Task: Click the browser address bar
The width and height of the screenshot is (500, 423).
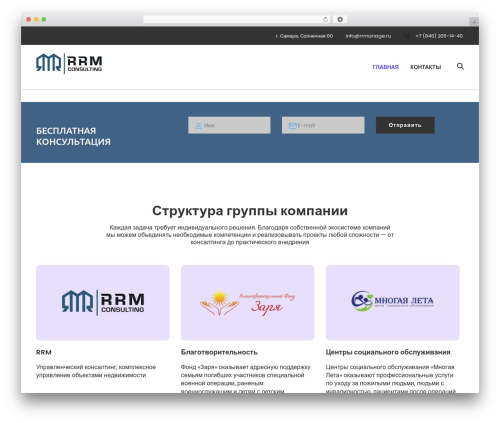Action: click(237, 20)
